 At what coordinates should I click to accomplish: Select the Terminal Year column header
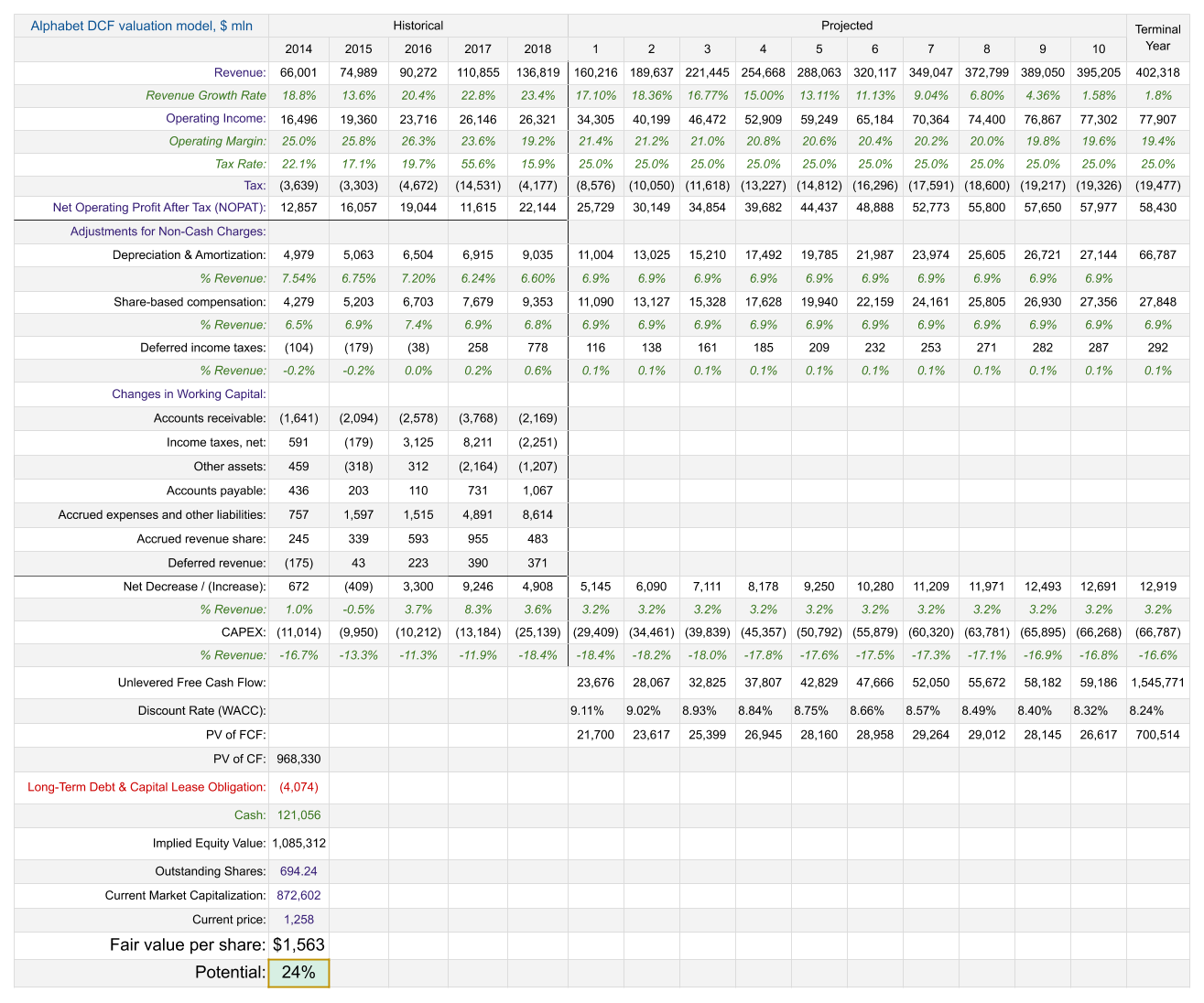[x=1157, y=38]
